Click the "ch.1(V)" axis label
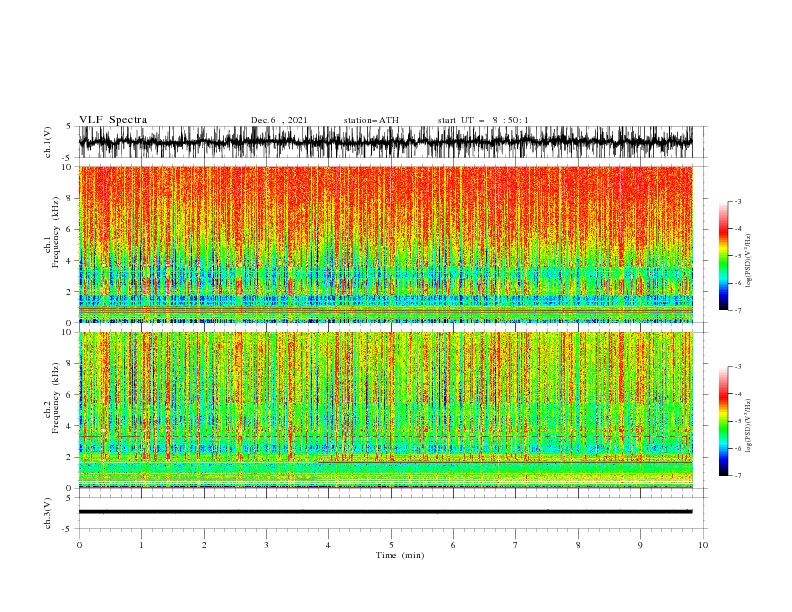Viewport: 792px width, 612px height. coord(48,142)
